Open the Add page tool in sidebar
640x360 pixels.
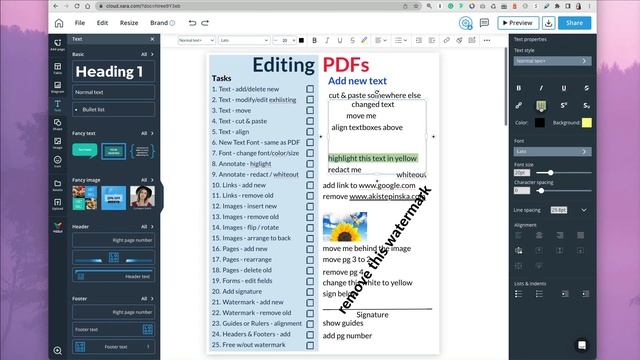[x=58, y=44]
